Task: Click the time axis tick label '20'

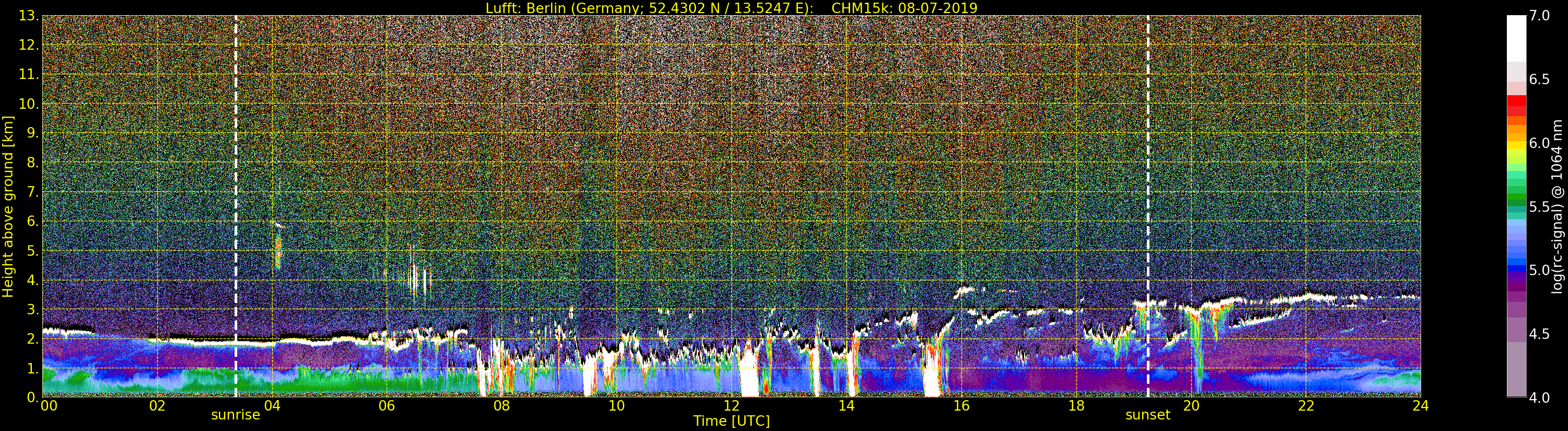Action: tap(1191, 406)
